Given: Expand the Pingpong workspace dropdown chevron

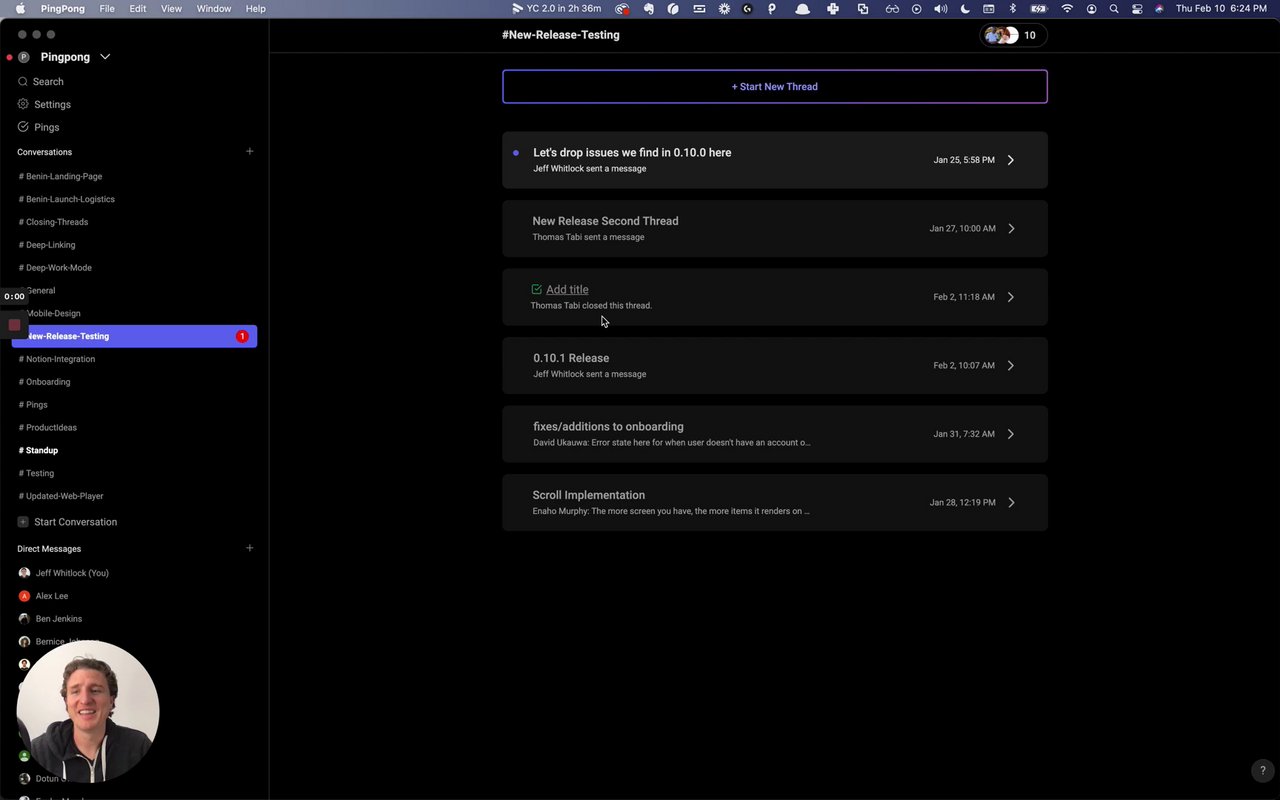Looking at the screenshot, I should click(105, 57).
